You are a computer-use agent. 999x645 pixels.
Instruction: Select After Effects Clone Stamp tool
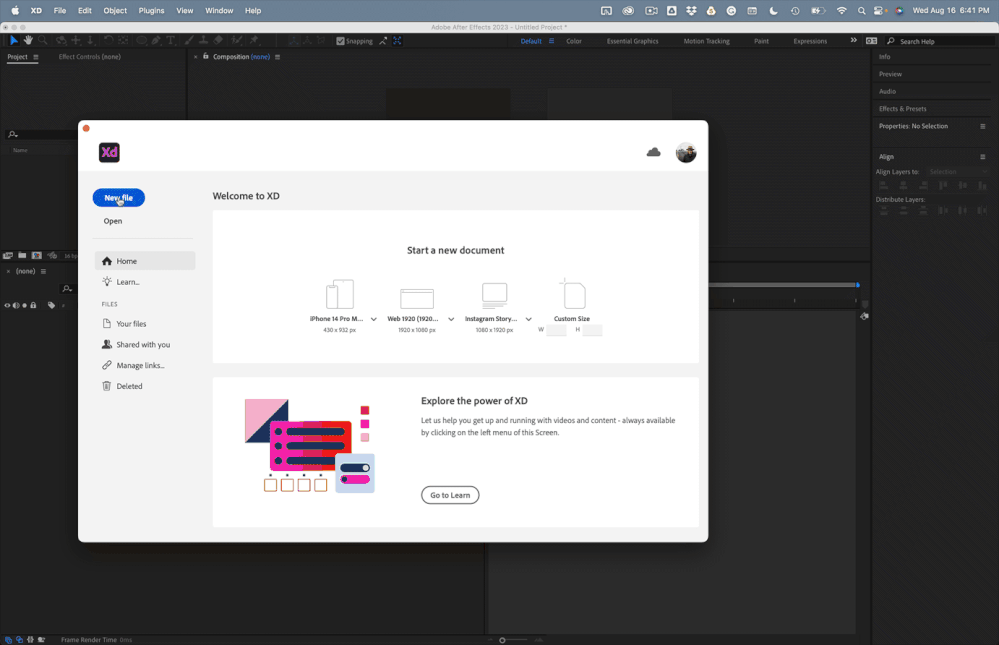coord(203,40)
